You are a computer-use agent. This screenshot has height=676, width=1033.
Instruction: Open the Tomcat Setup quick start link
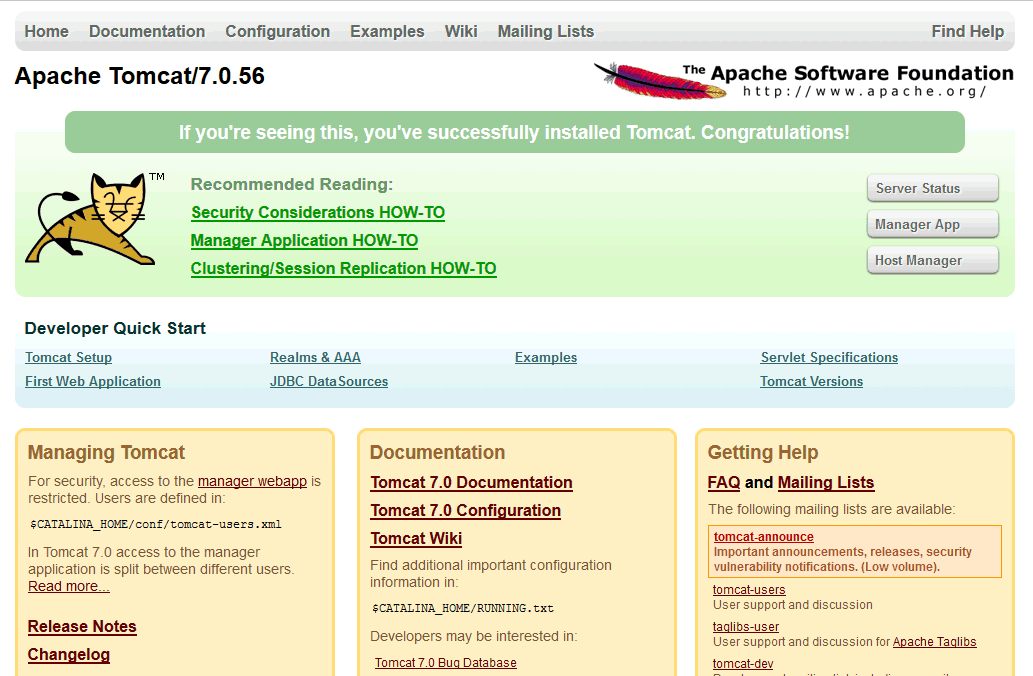(x=69, y=357)
